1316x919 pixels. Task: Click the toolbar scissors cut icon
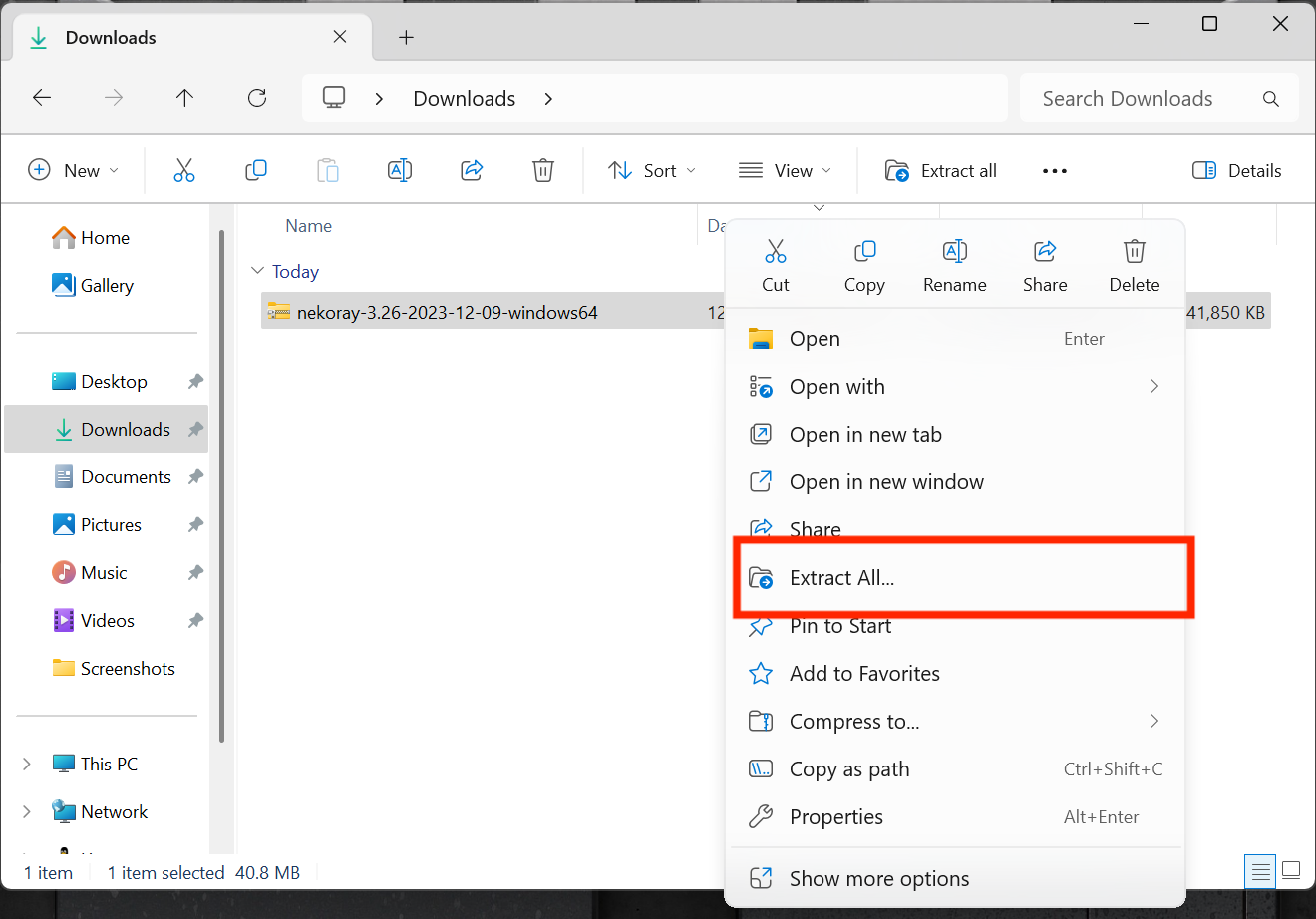[184, 170]
